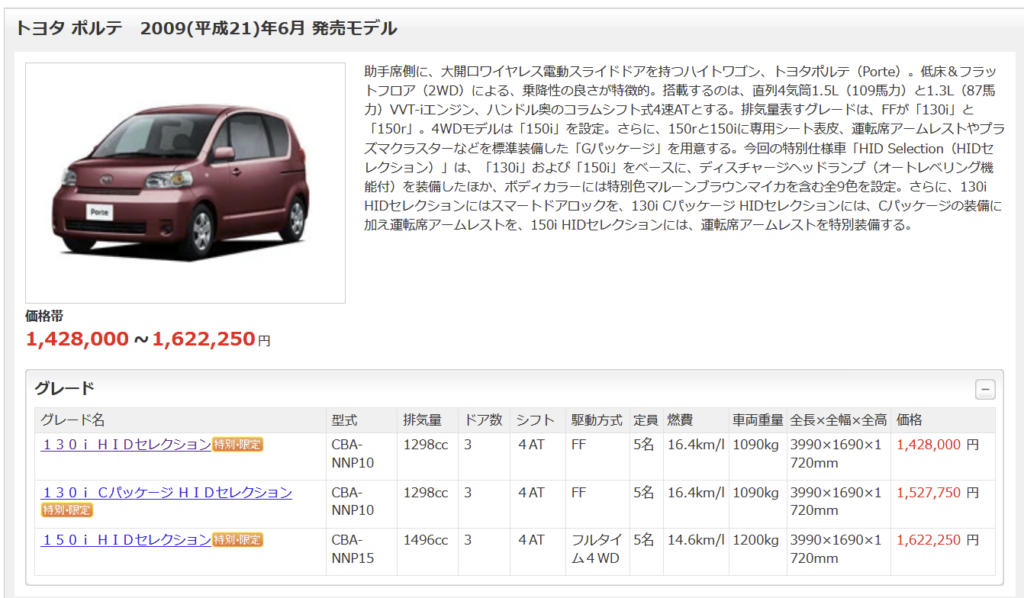
Task: Click the グレード名 column header
Action: click(x=72, y=420)
